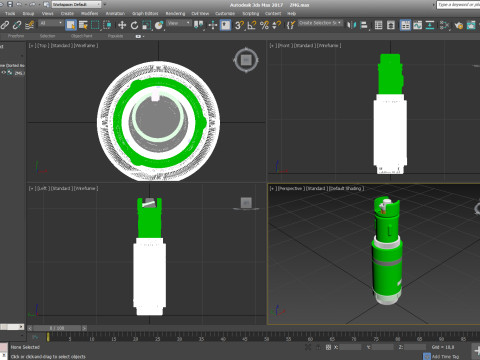Click the Align tool icon
Screen dimensions: 480x360
coord(364,25)
